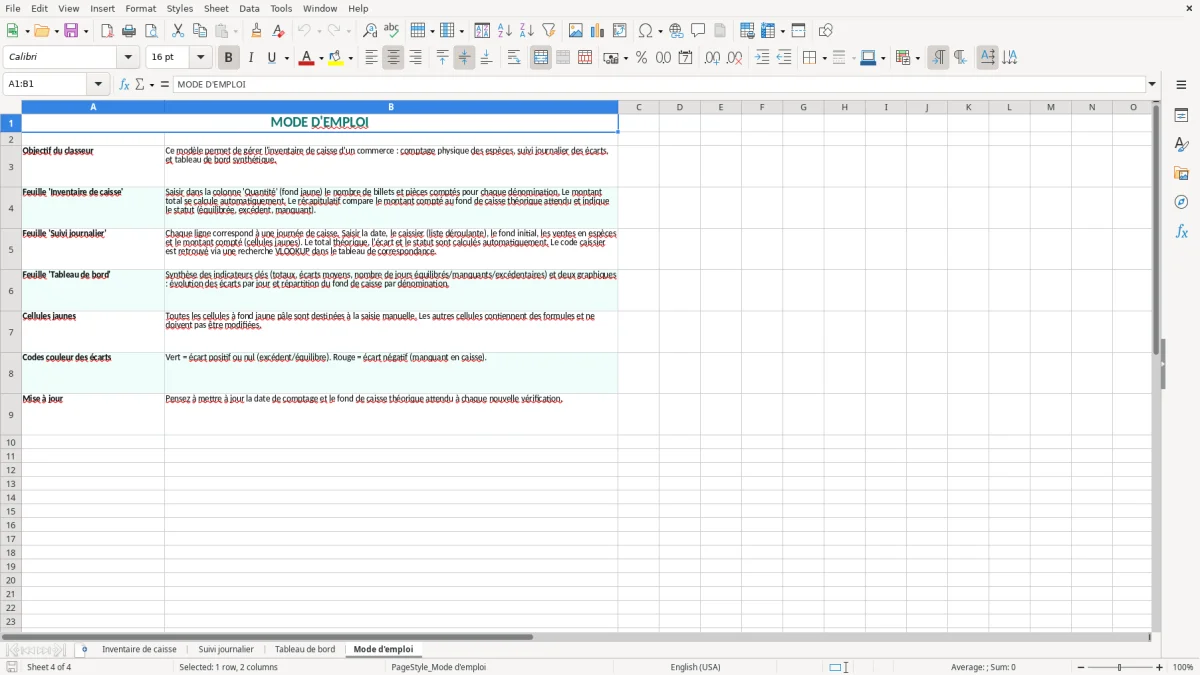
Task: Switch to the Inventaire de caisse sheet
Action: (x=139, y=650)
